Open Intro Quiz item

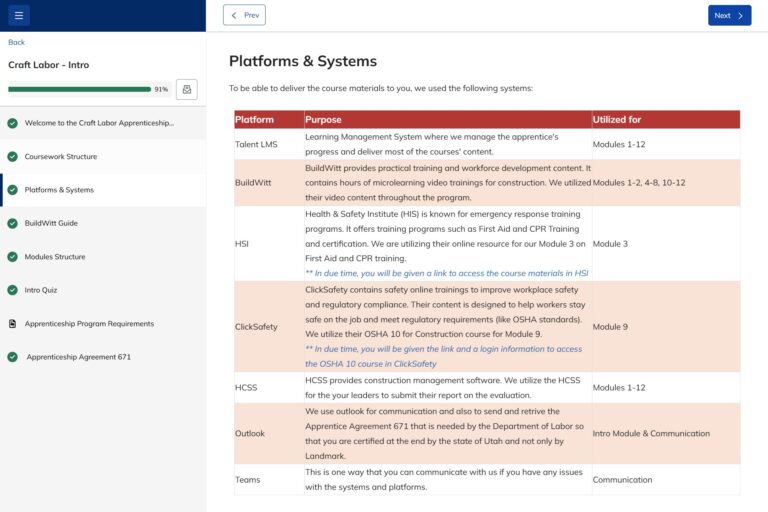point(103,290)
